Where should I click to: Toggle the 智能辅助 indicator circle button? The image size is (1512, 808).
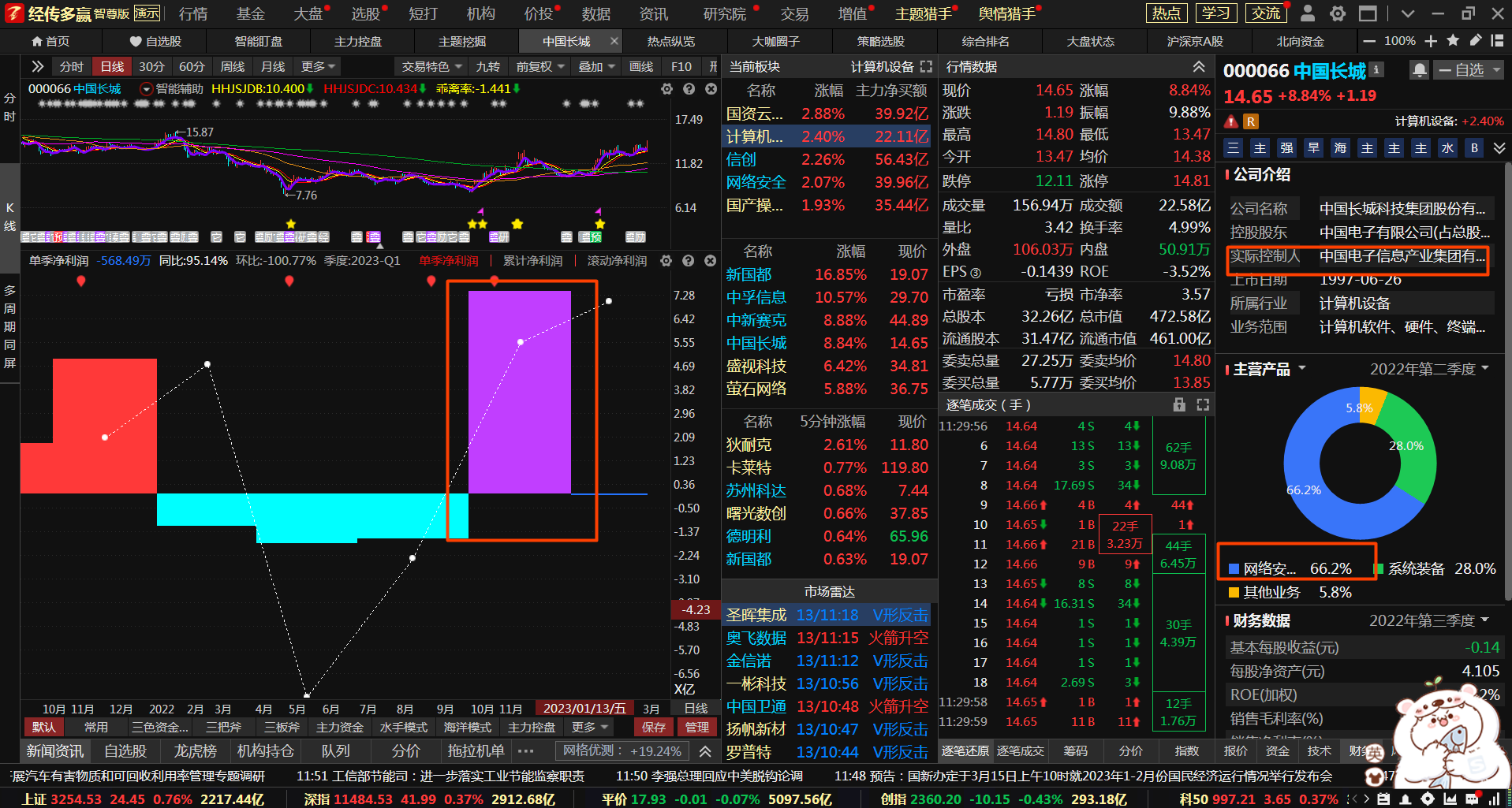[x=146, y=89]
